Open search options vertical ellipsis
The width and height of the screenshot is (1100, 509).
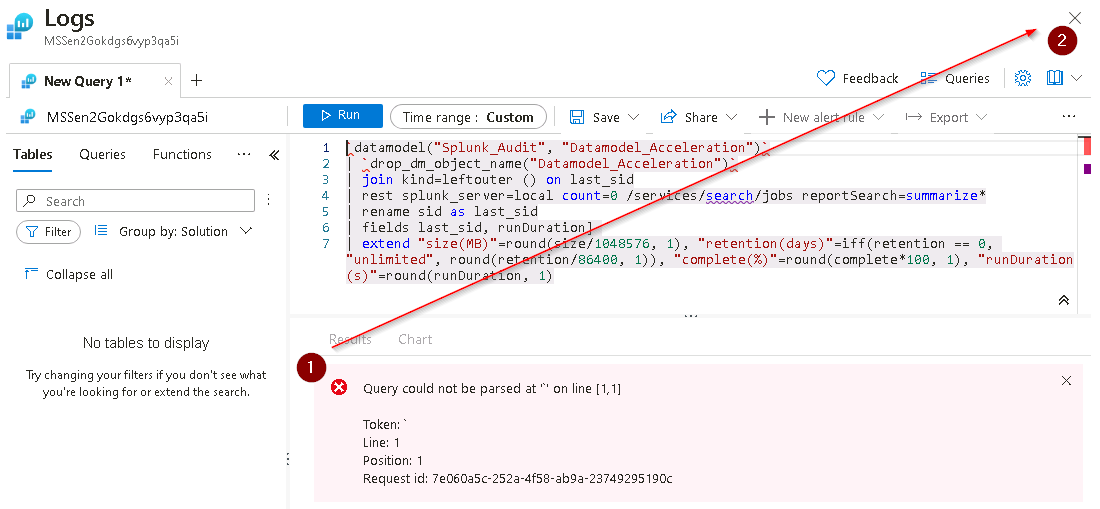(x=268, y=201)
